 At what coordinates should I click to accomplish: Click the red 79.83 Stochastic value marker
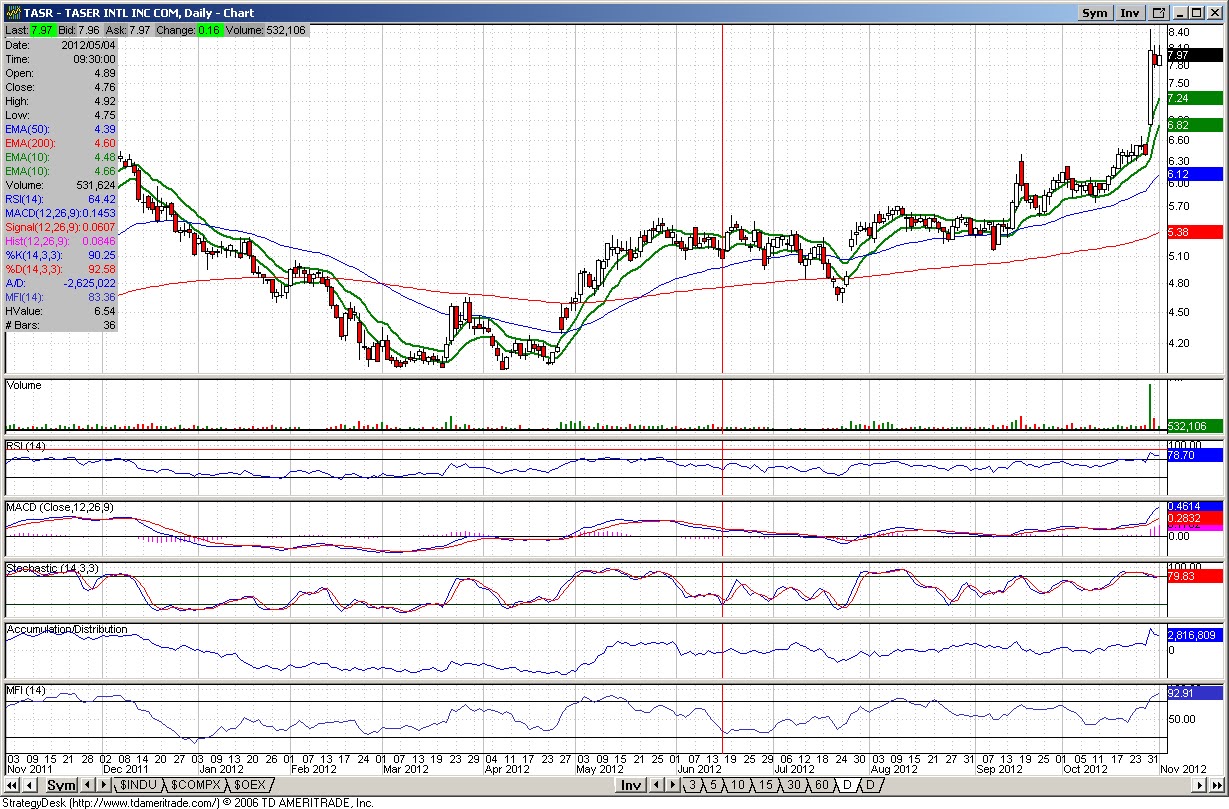tap(1195, 575)
